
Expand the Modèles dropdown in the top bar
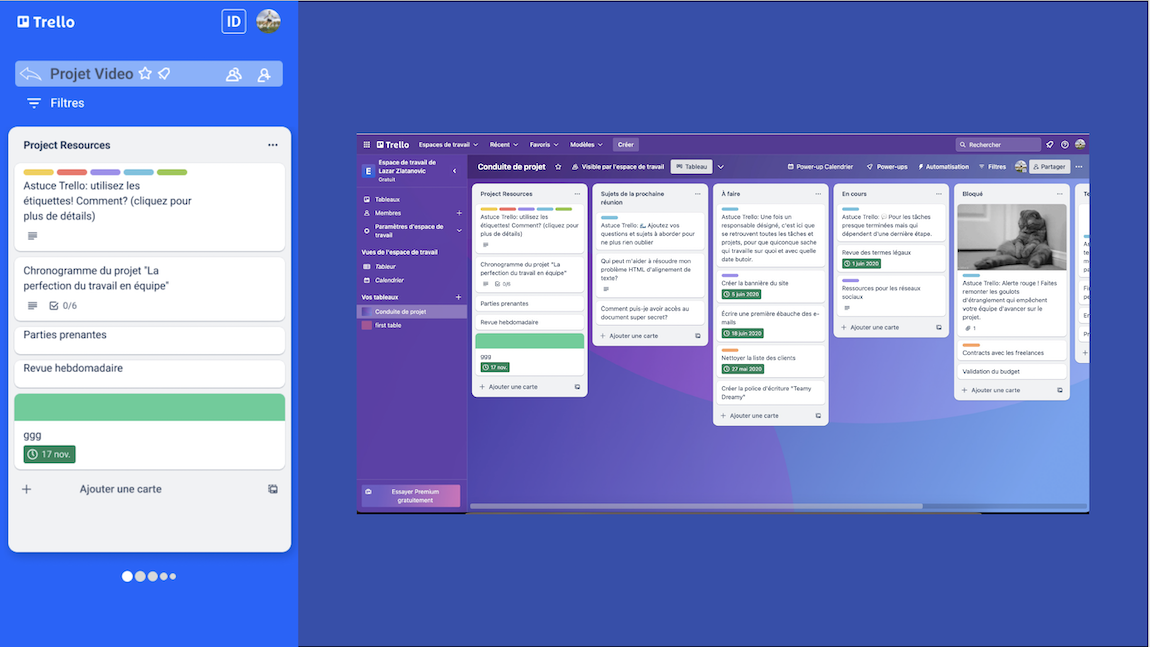tap(584, 144)
